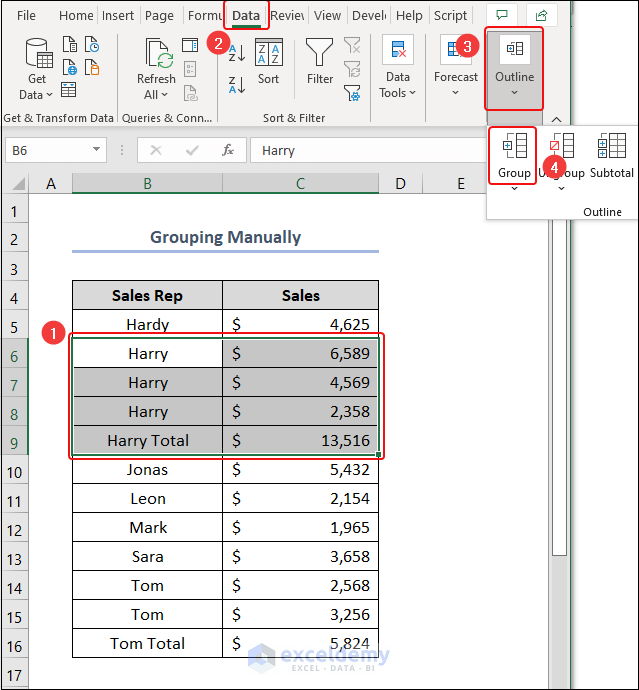Screen dimensions: 639x690
Task: Click the Harry Total cell
Action: (147, 440)
